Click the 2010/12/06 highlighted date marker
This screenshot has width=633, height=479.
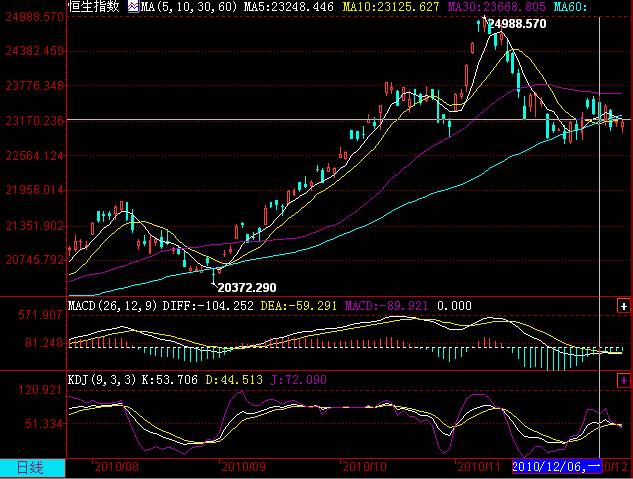point(557,467)
